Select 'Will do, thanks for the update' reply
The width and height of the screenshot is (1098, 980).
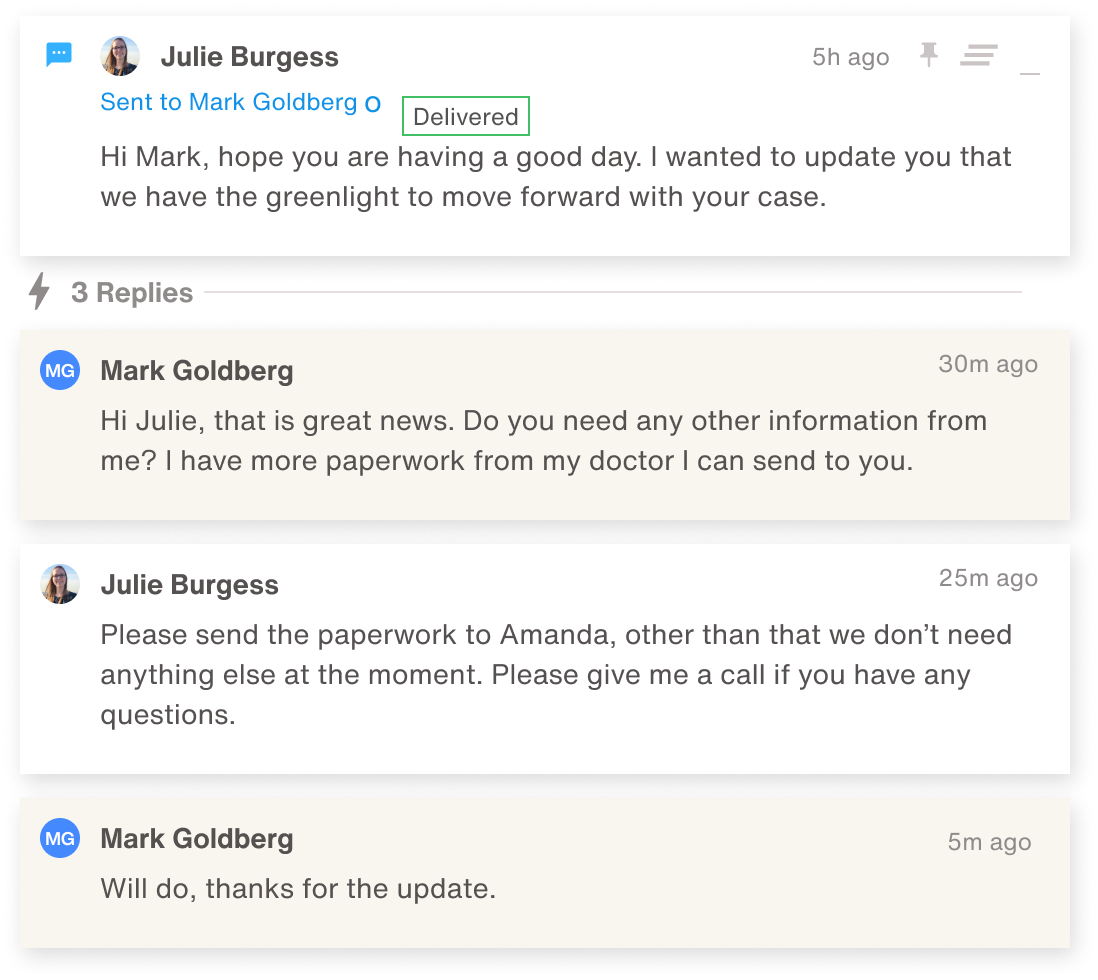(298, 889)
